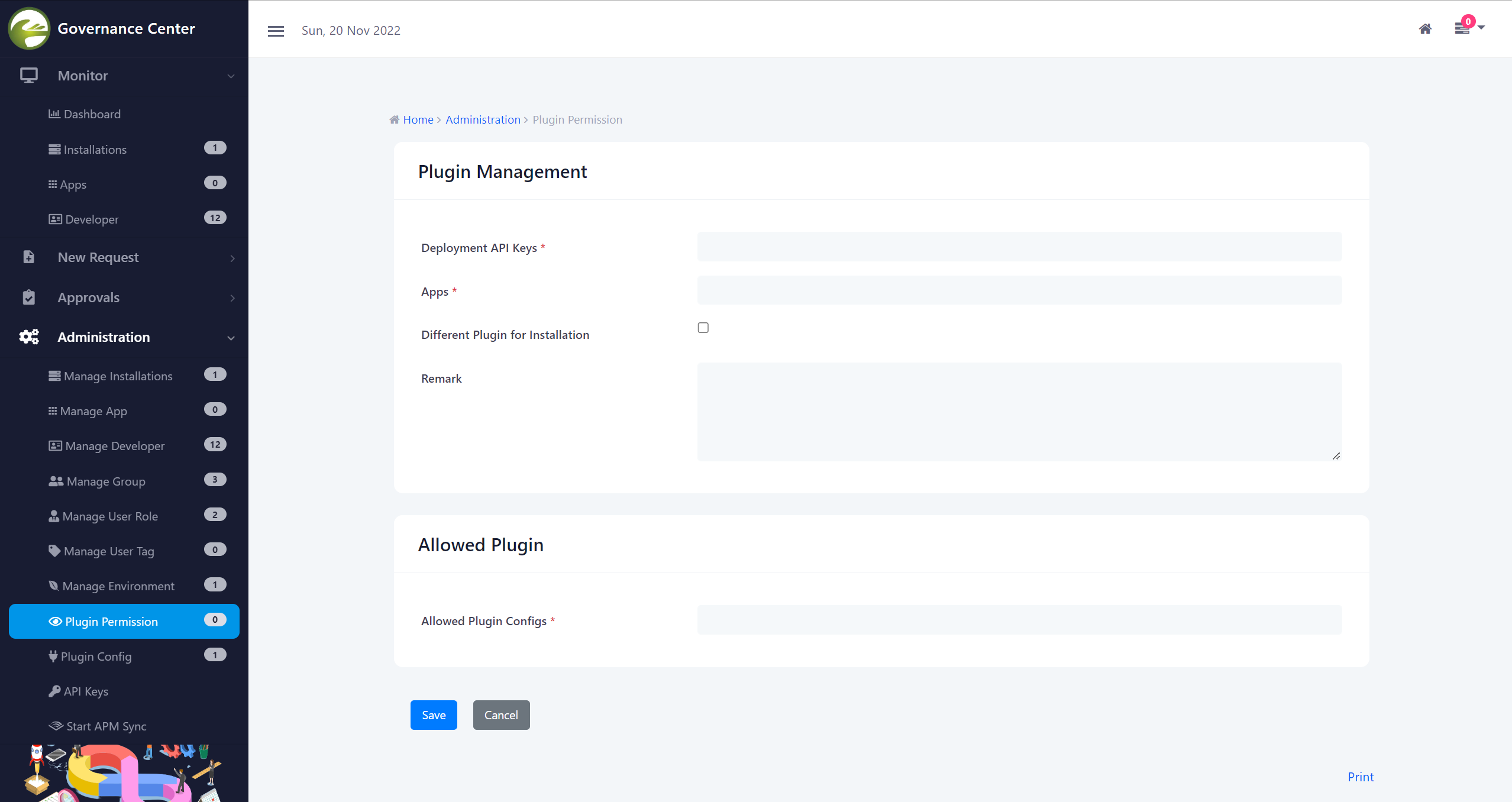
Task: Open the Plugin Config menu item
Action: [x=96, y=657]
